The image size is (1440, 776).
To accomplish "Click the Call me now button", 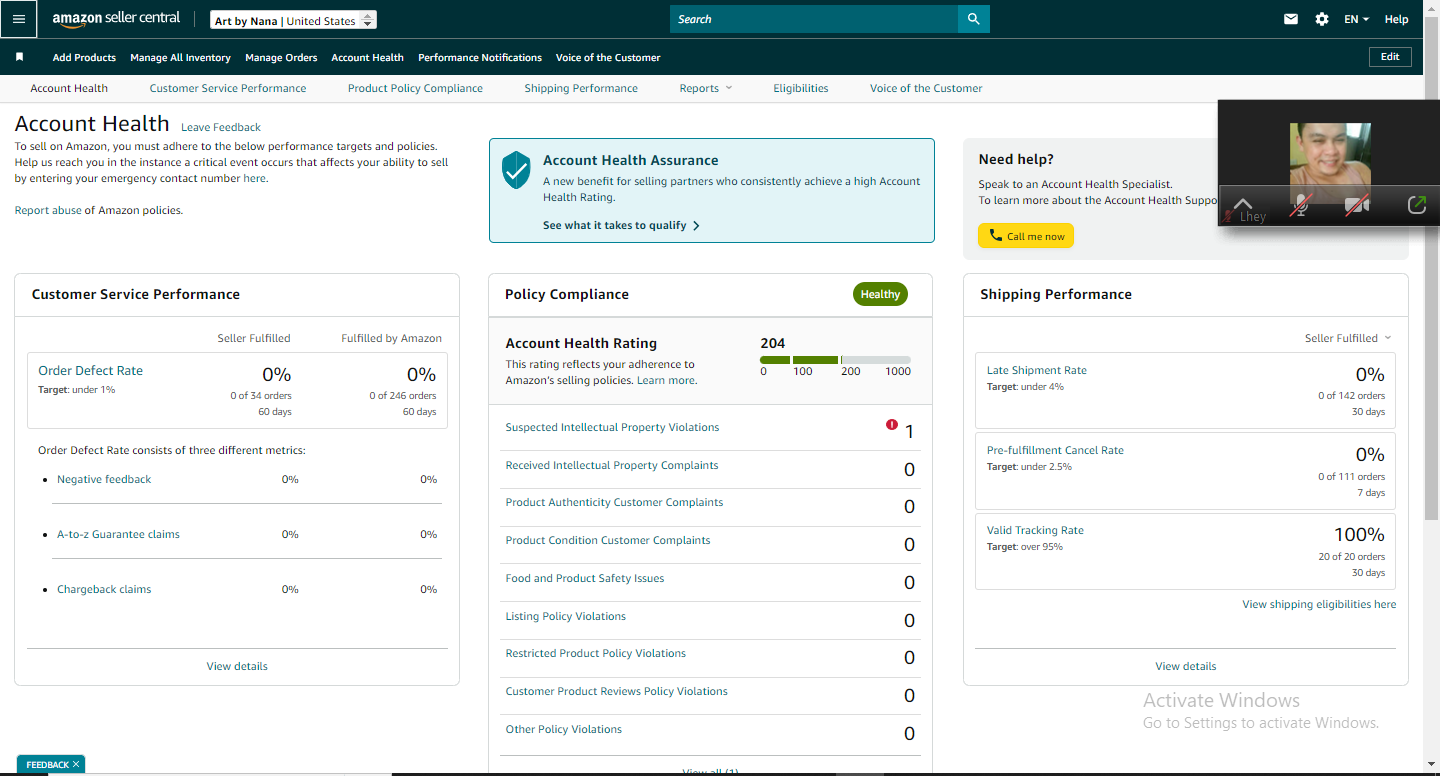I will pyautogui.click(x=1026, y=236).
